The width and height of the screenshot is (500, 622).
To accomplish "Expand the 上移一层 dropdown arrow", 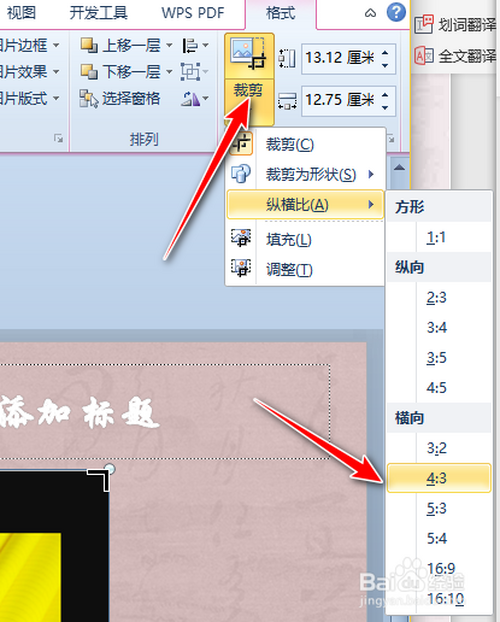I will (169, 45).
